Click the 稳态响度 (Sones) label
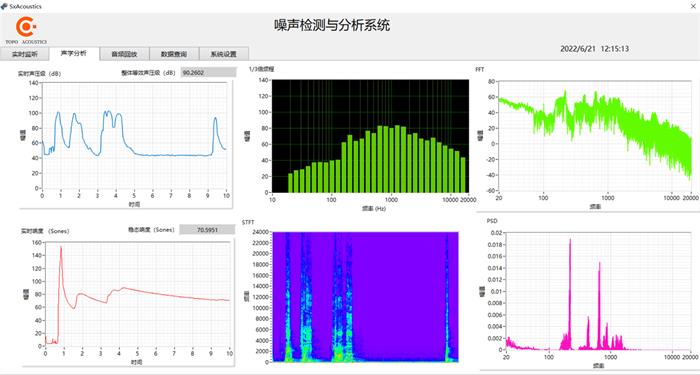 coord(152,229)
